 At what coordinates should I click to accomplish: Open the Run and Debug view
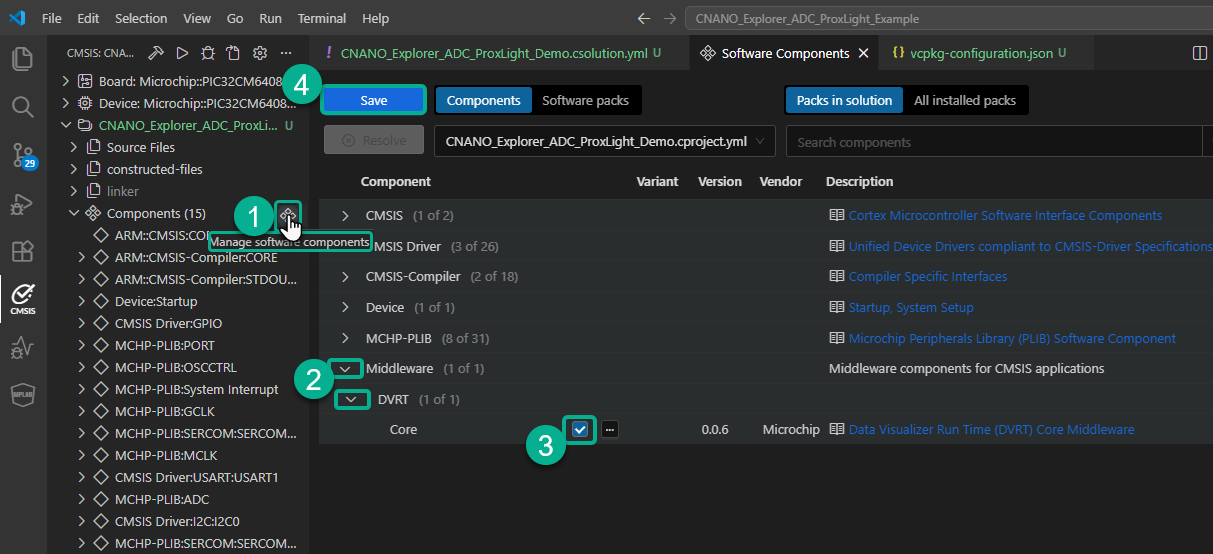pos(22,204)
